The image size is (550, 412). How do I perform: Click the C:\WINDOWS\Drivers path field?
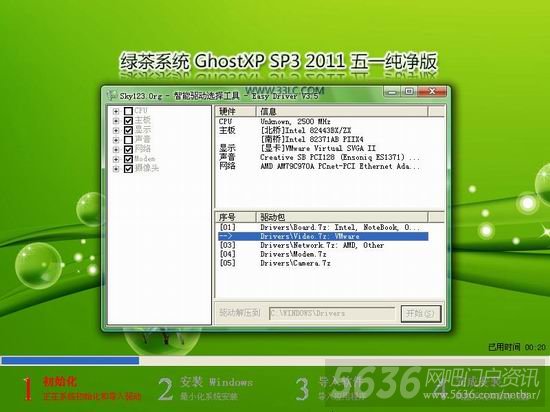(x=332, y=313)
